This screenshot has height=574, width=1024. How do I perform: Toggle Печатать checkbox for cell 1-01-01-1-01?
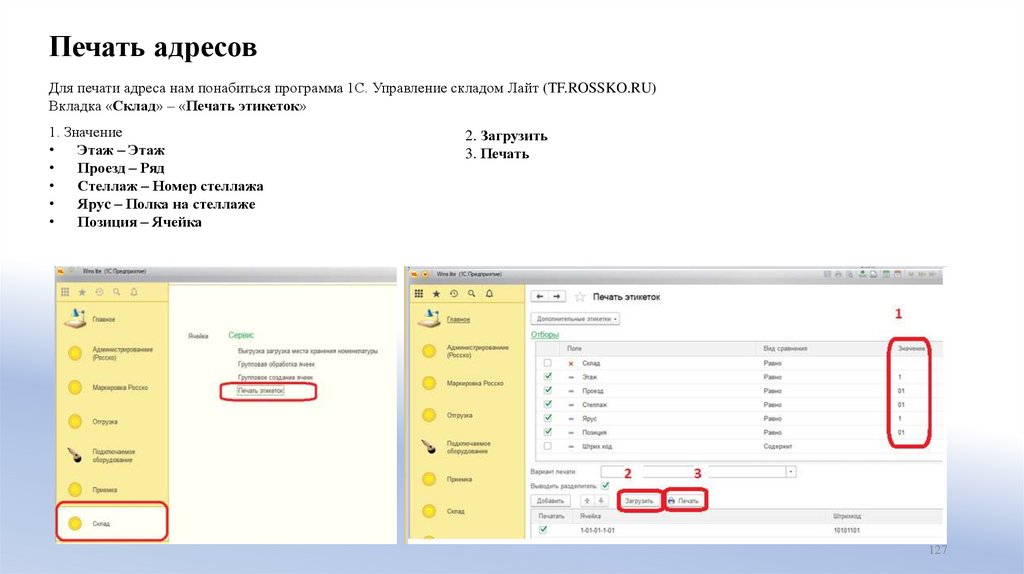[543, 530]
